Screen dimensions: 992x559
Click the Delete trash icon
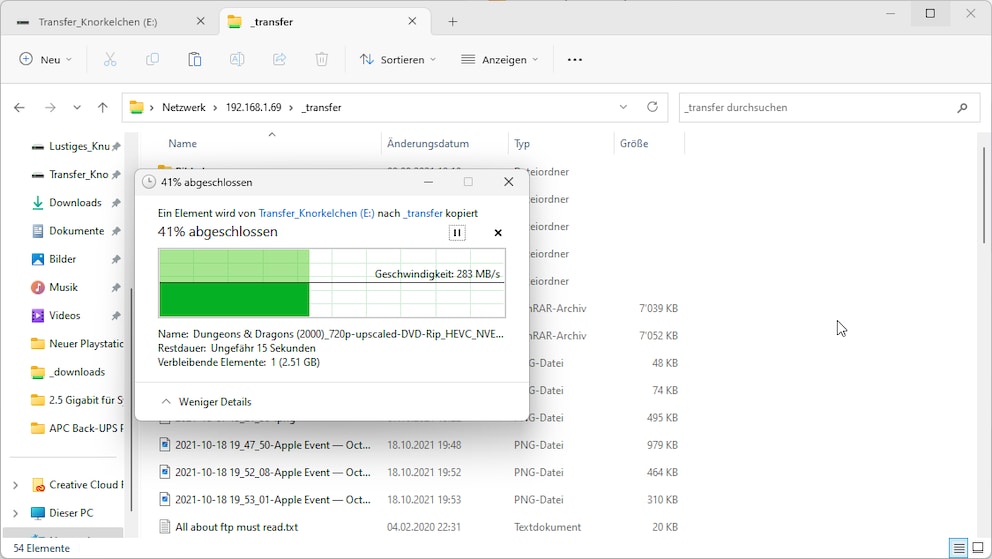[321, 59]
